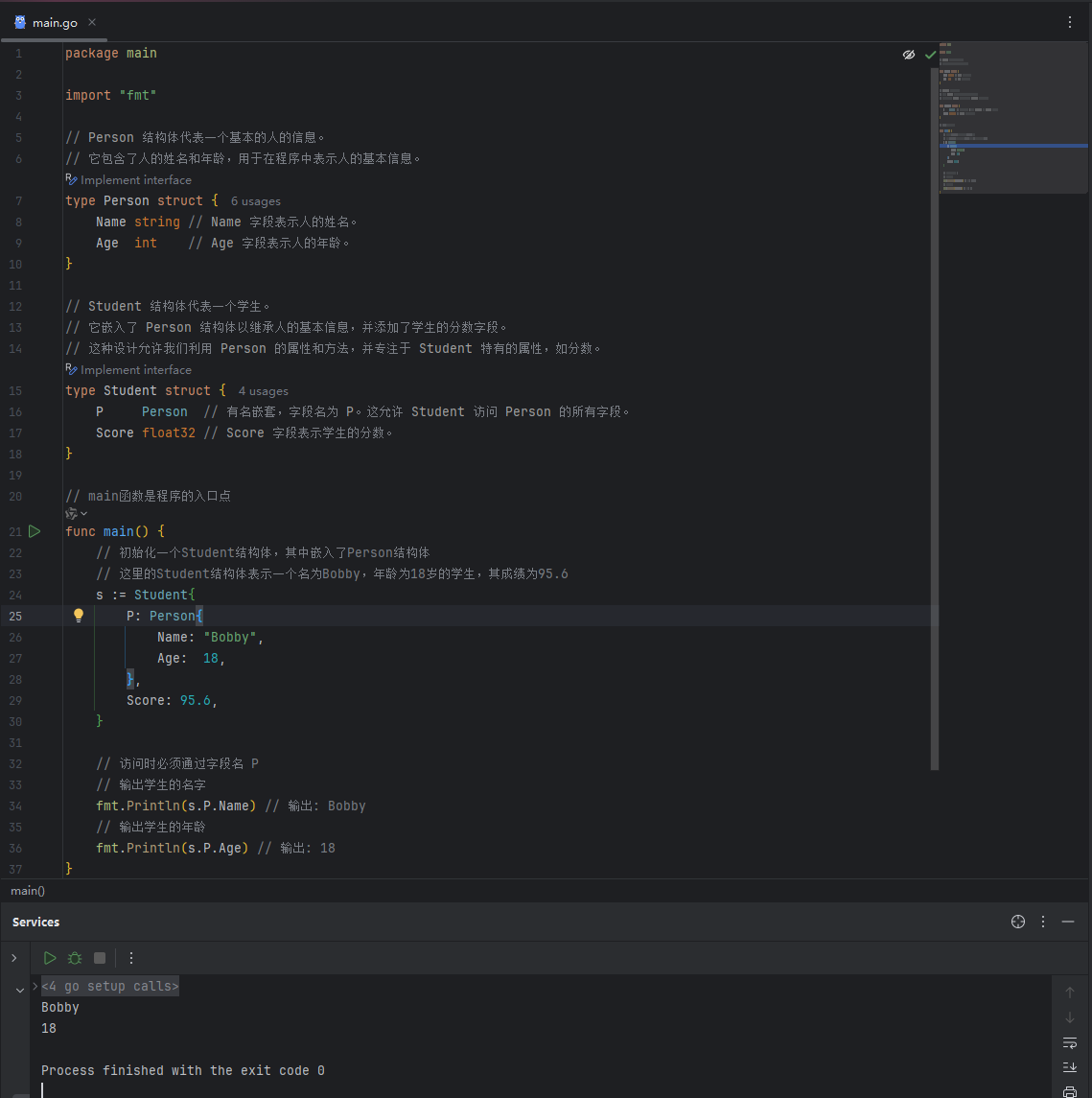The image size is (1092, 1098).
Task: Click 'fmt.Println(s.P.Name)' on line 34
Action: tap(175, 806)
